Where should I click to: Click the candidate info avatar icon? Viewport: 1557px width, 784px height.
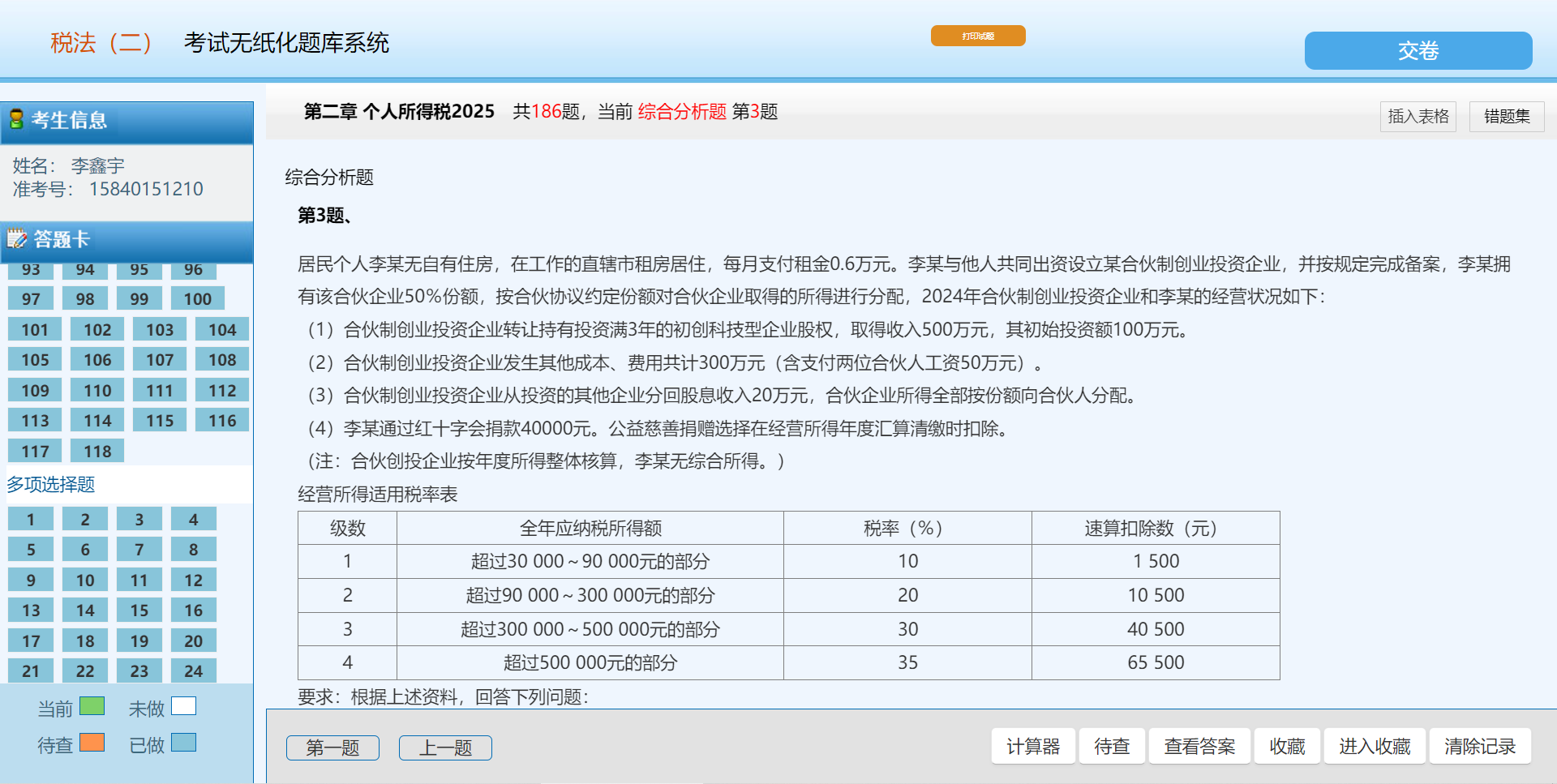pyautogui.click(x=16, y=120)
